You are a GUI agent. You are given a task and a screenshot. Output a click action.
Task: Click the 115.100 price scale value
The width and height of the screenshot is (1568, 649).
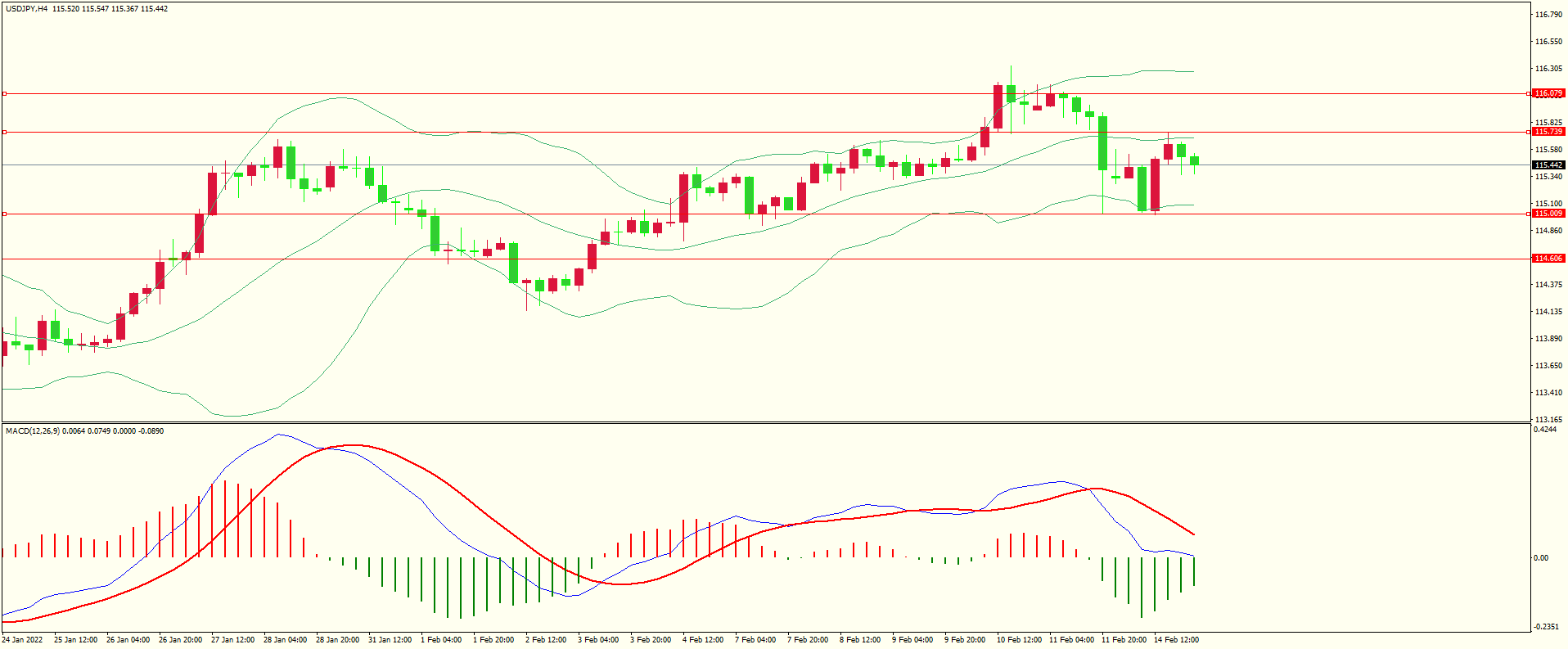tap(1549, 204)
